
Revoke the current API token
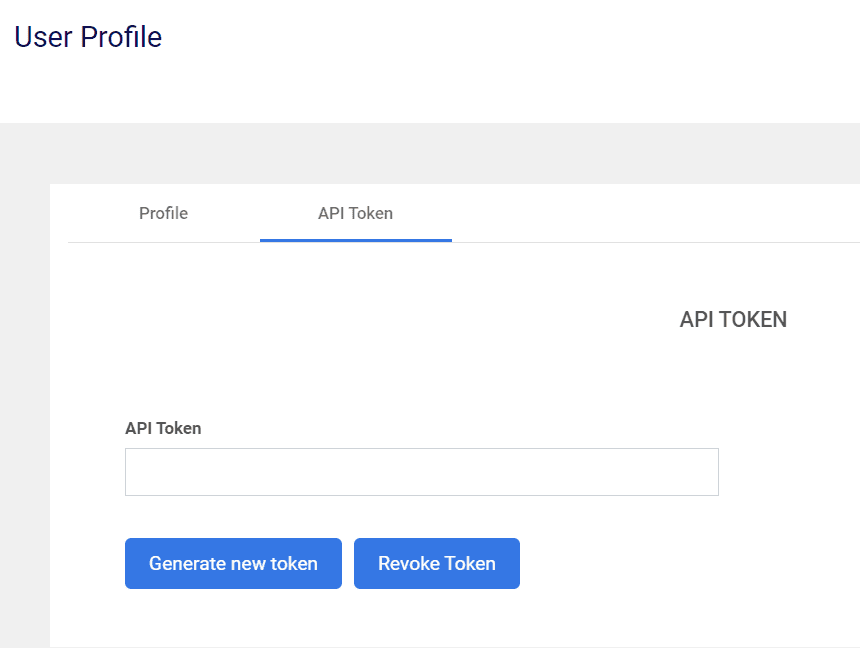click(x=437, y=564)
